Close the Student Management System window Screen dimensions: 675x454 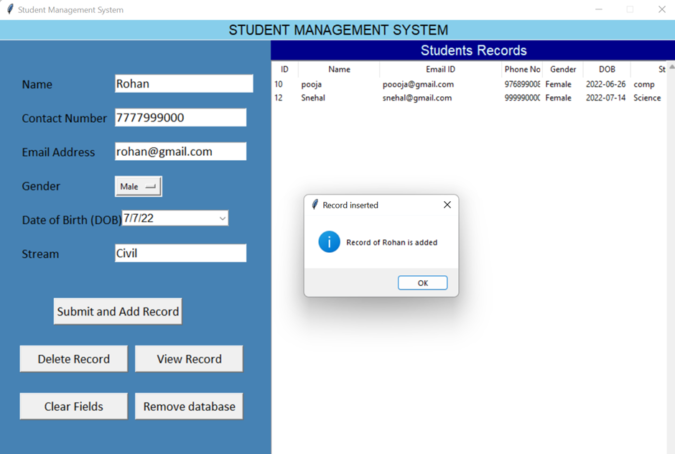click(662, 9)
